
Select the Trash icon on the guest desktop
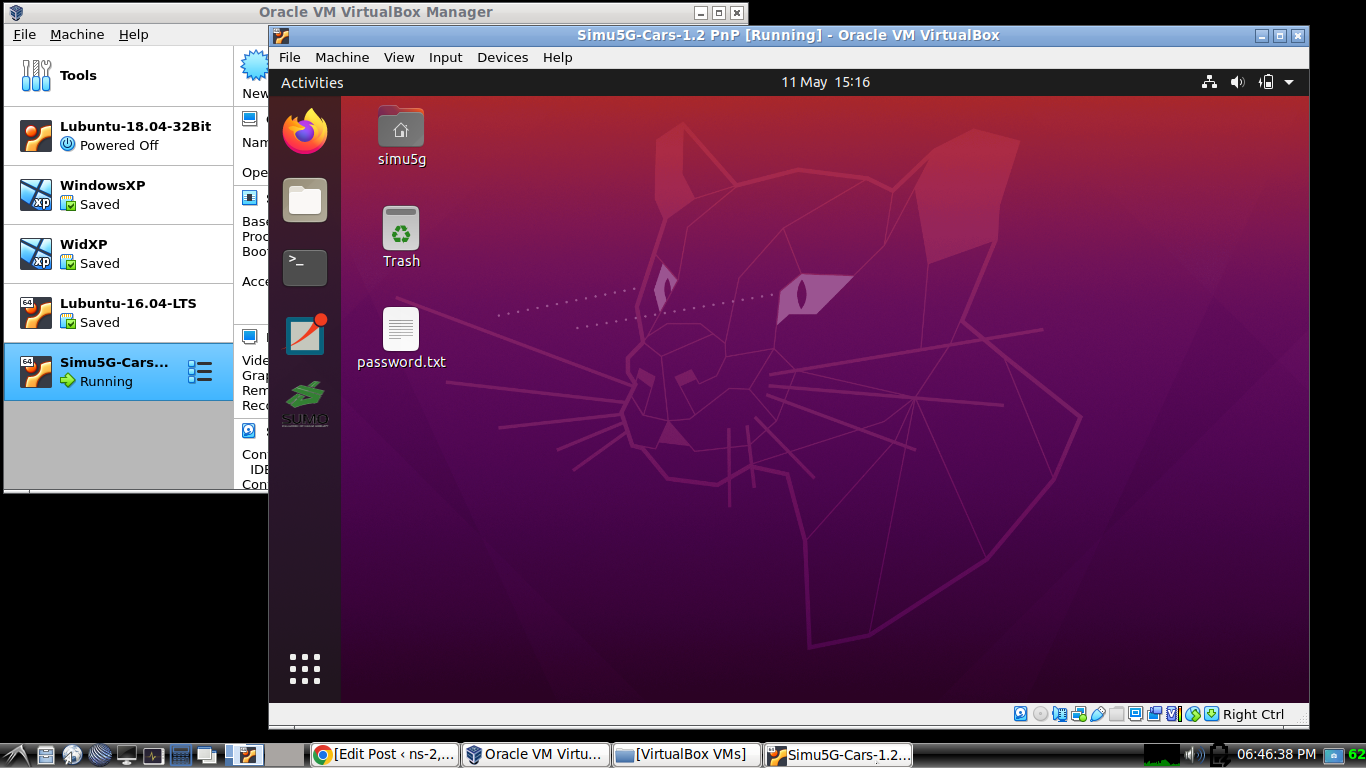[x=401, y=237]
